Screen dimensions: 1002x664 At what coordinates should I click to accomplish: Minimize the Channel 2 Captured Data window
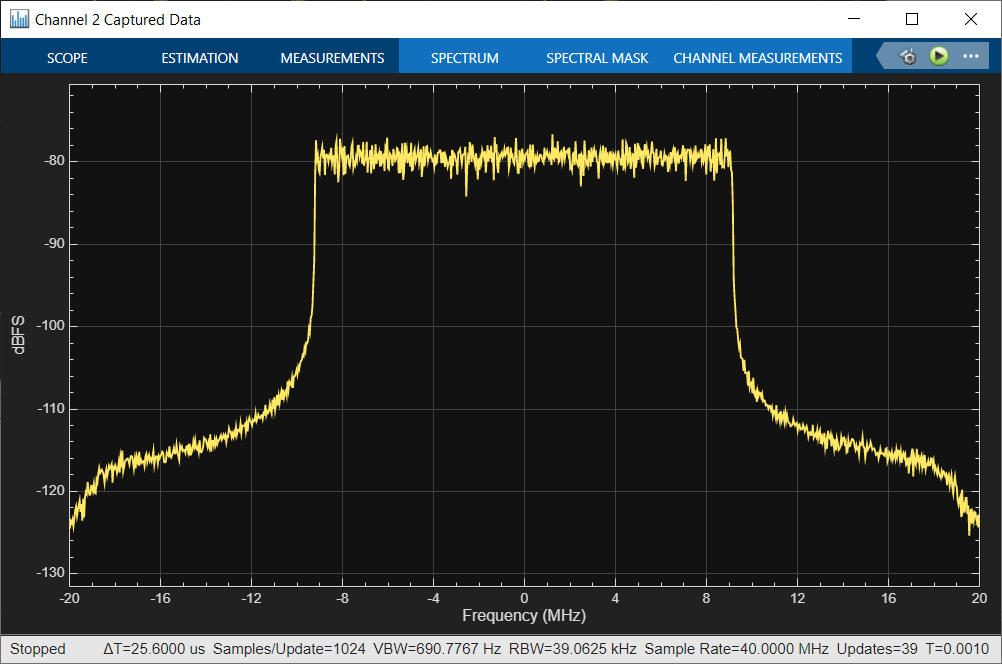[854, 19]
